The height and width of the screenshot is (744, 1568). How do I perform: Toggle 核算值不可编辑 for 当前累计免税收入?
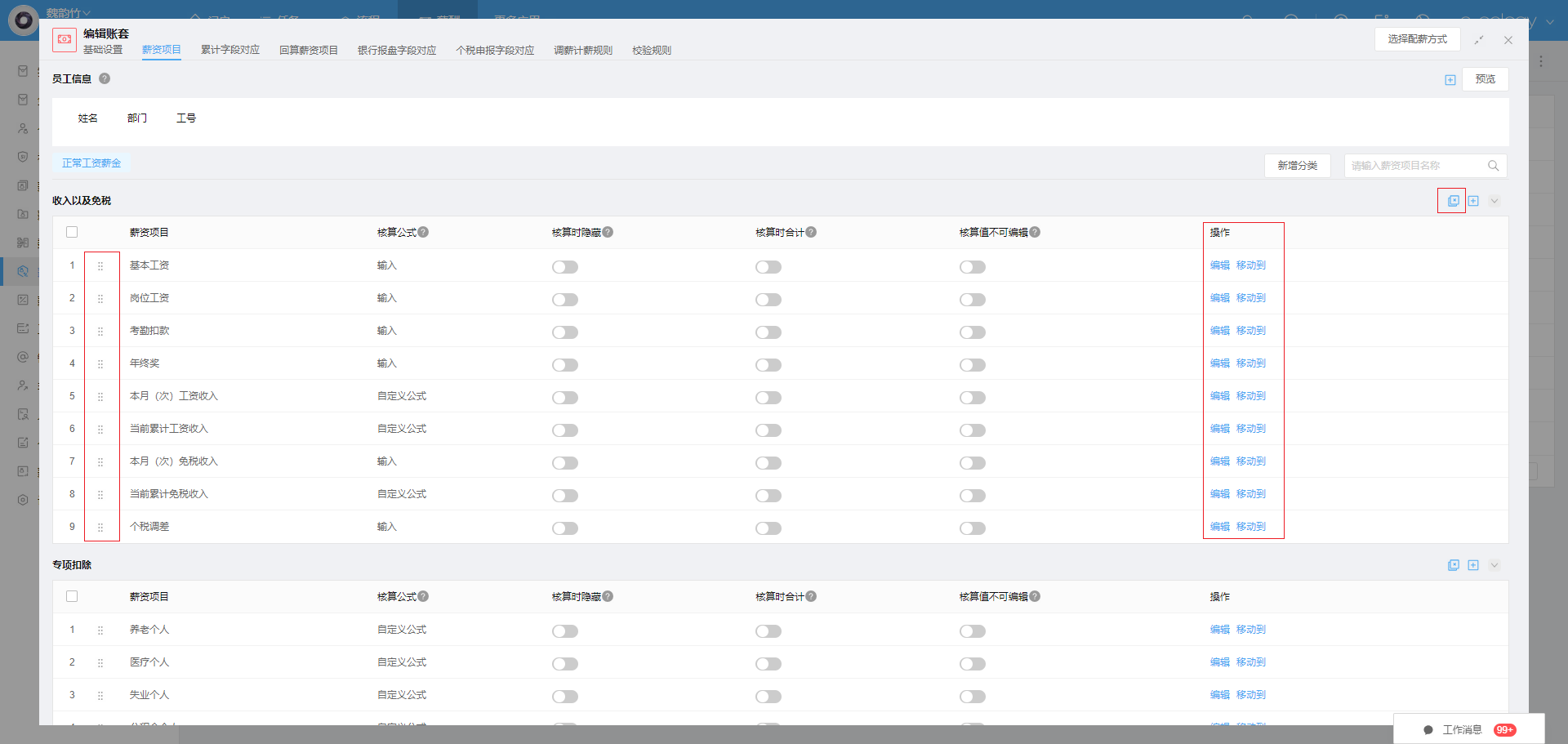[x=973, y=496]
